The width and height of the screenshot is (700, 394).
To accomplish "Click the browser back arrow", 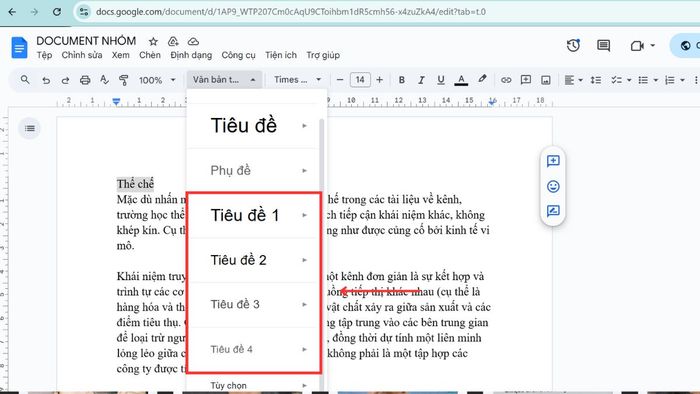I will pos(12,12).
